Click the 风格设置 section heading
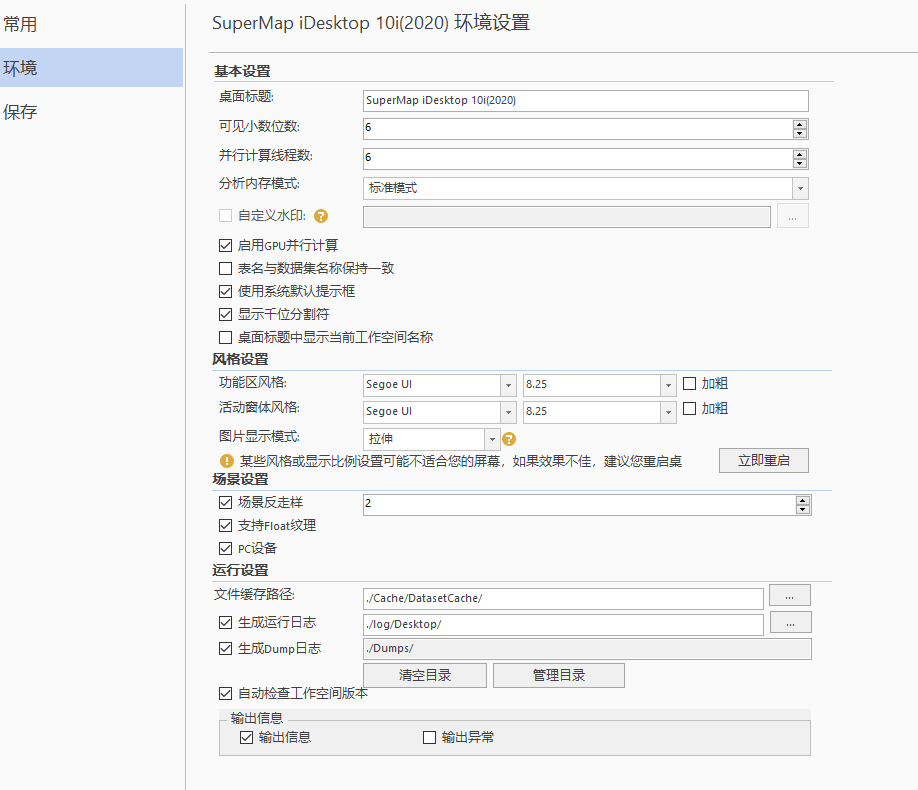918x790 pixels. (x=241, y=360)
